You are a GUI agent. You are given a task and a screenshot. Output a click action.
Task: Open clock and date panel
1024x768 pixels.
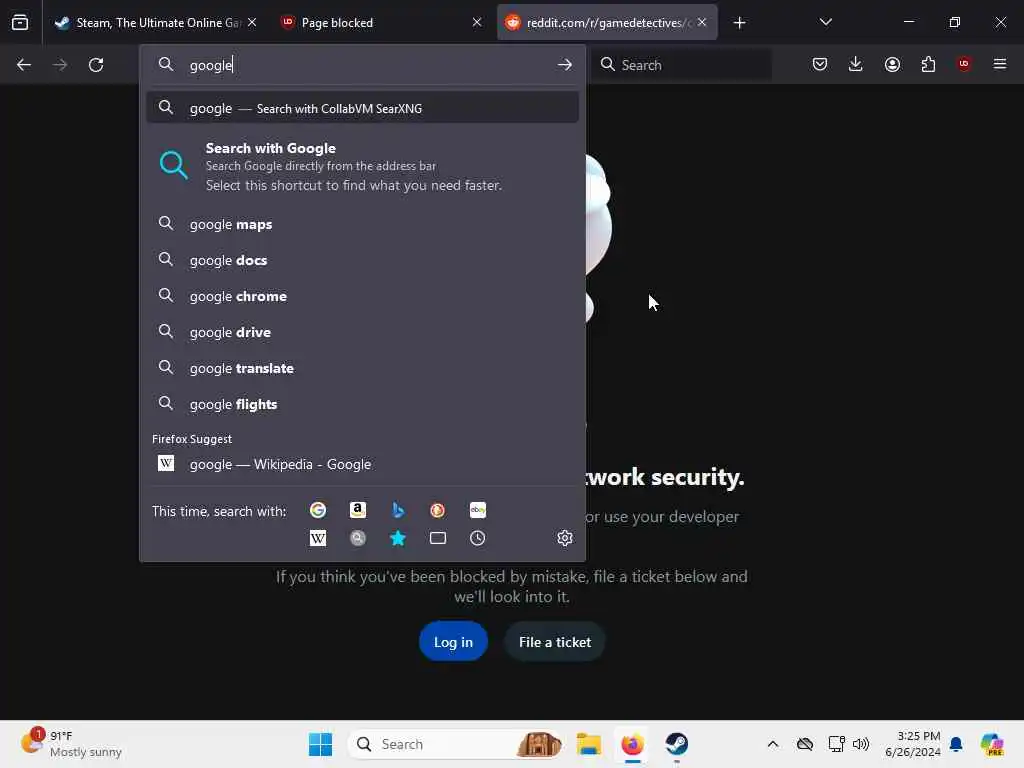point(912,744)
